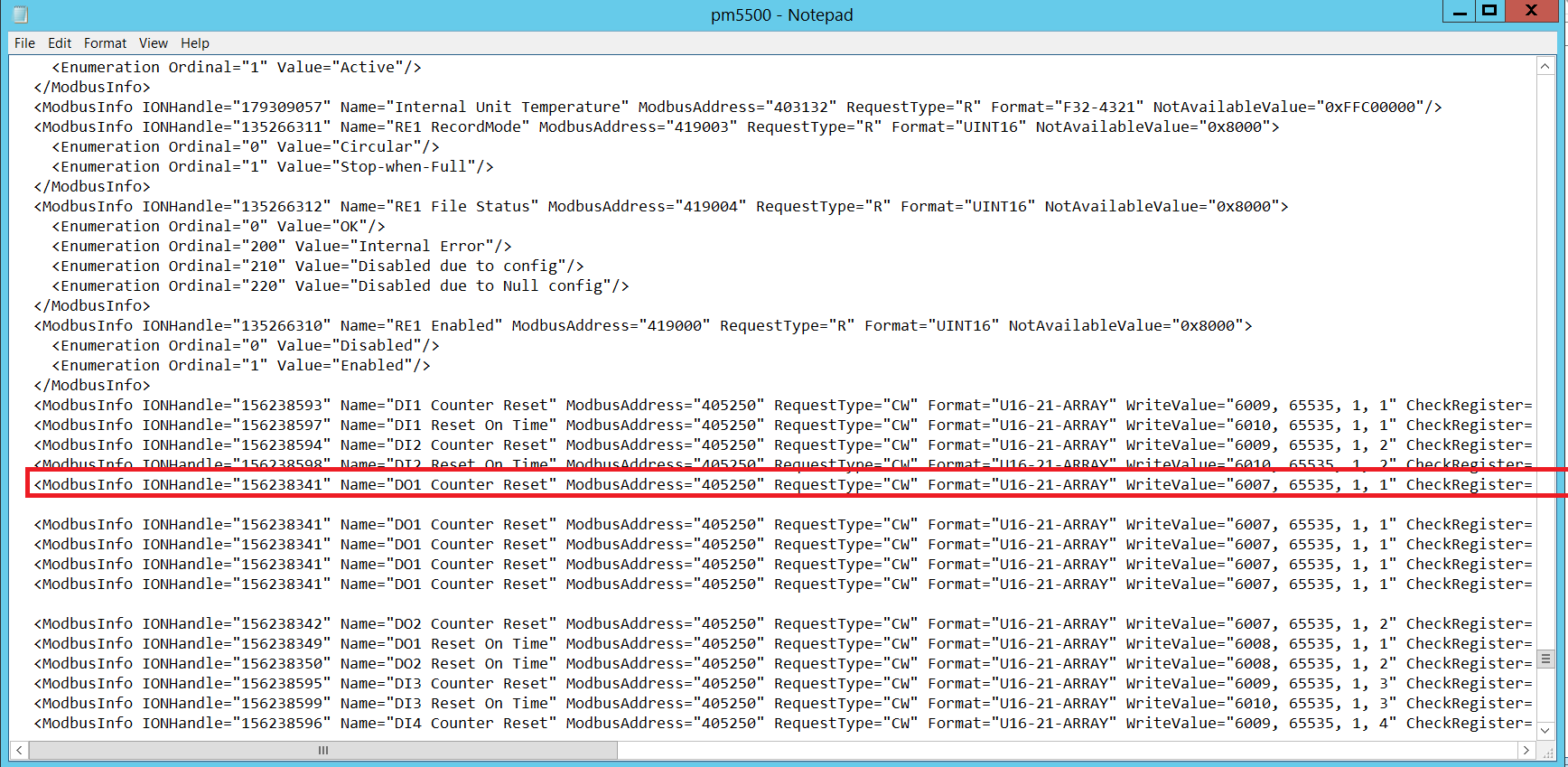Click on Name="DI2 Counter Reset" text
The width and height of the screenshot is (1568, 767).
449,444
